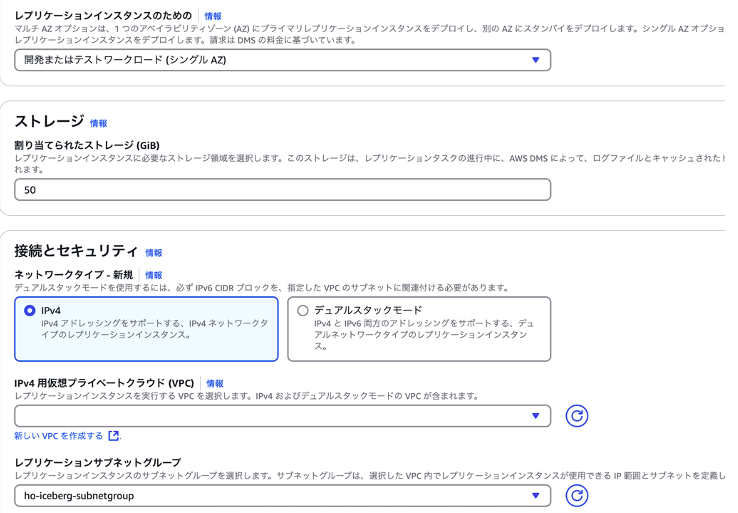Image resolution: width=738 pixels, height=513 pixels.
Task: Click the レプリケーションサブネットグループ label
Action: (97, 462)
